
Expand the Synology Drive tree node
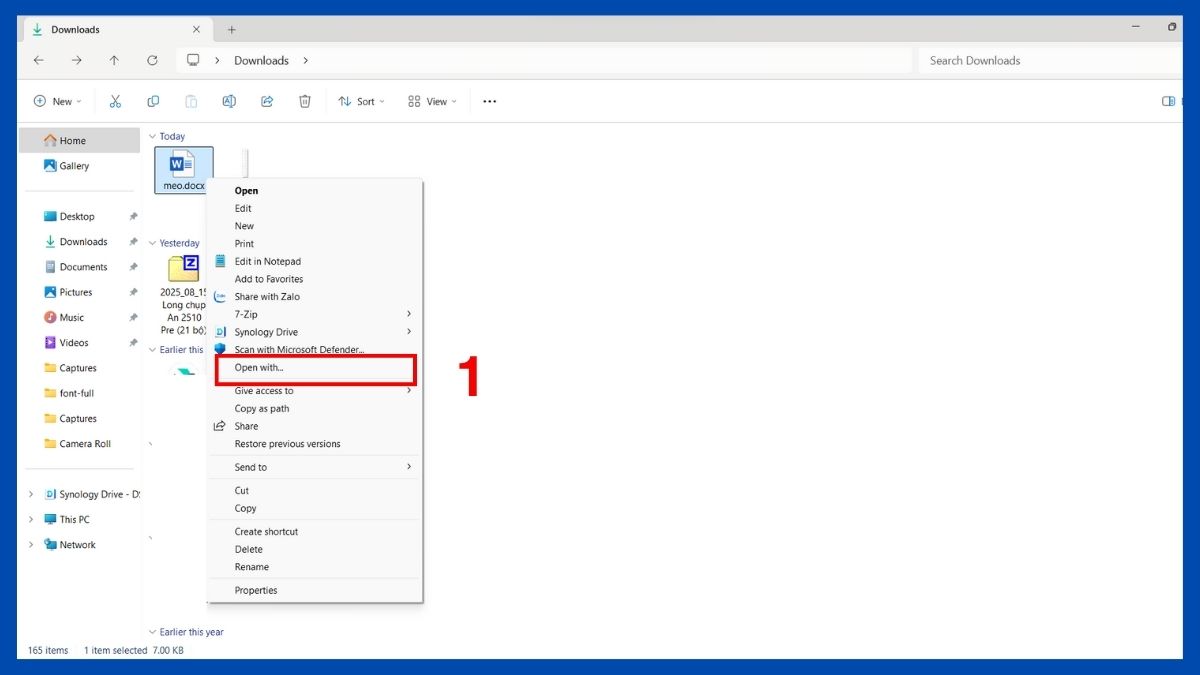tap(31, 494)
